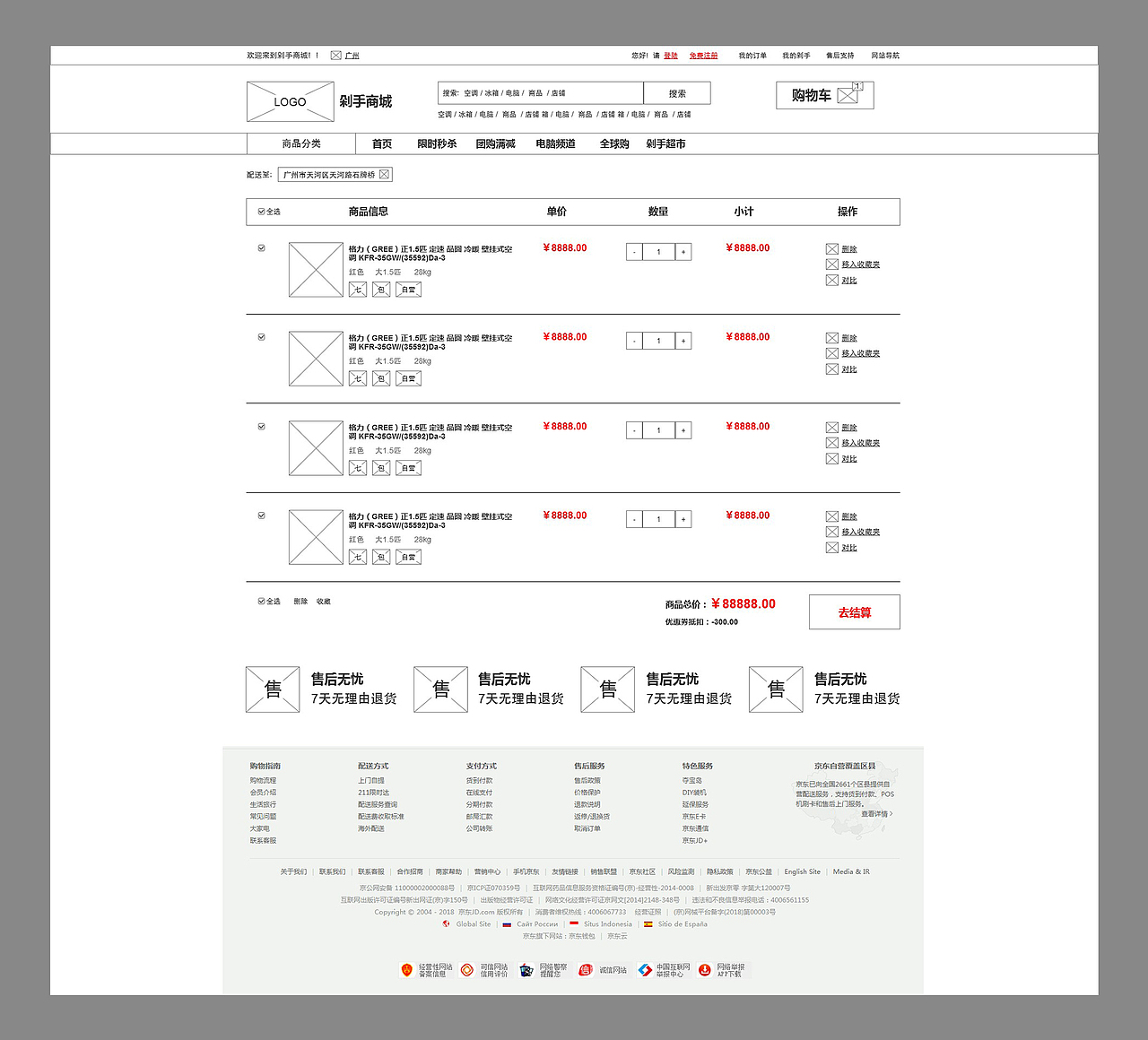Image resolution: width=1148 pixels, height=1040 pixels.
Task: Click the 自营 tag in the fourth cart row
Action: point(408,557)
